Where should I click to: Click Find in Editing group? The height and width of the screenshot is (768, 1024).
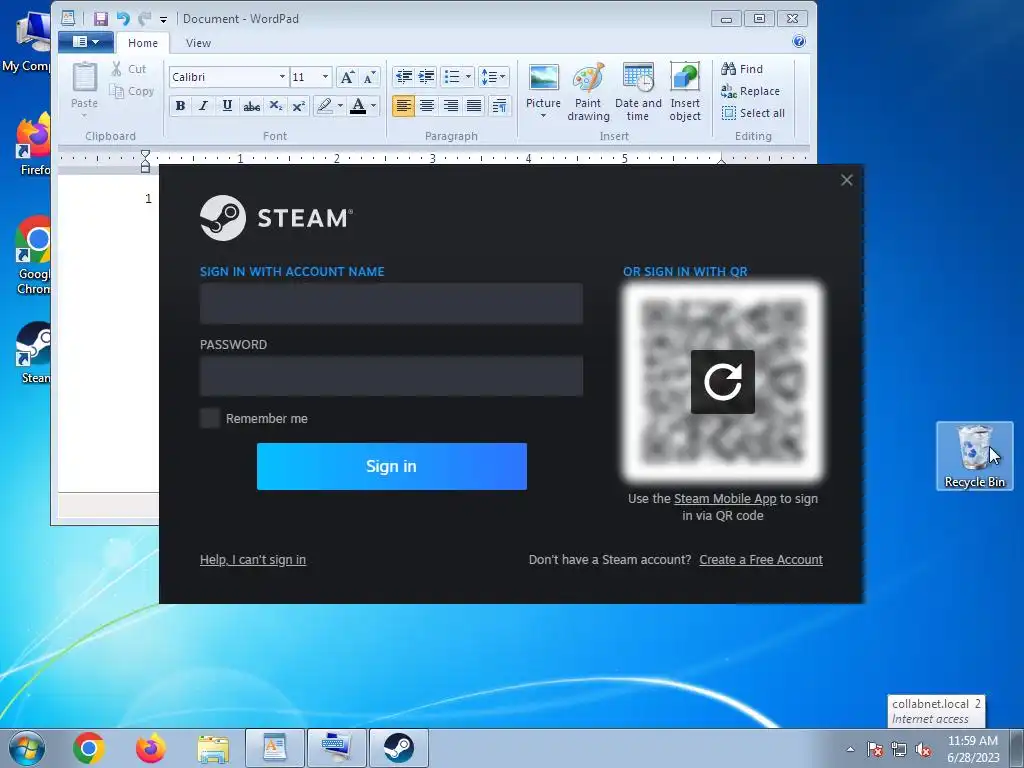(x=742, y=69)
